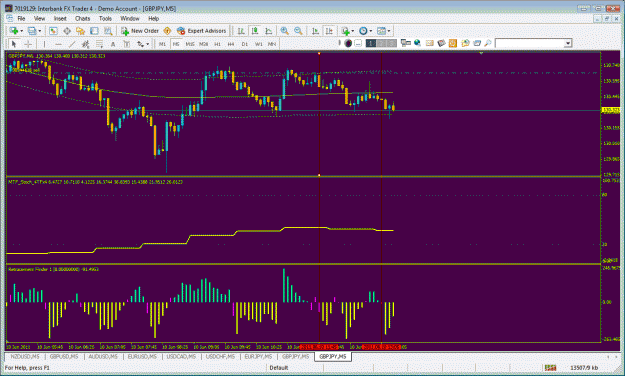Select the M30 timeframe button
625x376 pixels.
204,44
